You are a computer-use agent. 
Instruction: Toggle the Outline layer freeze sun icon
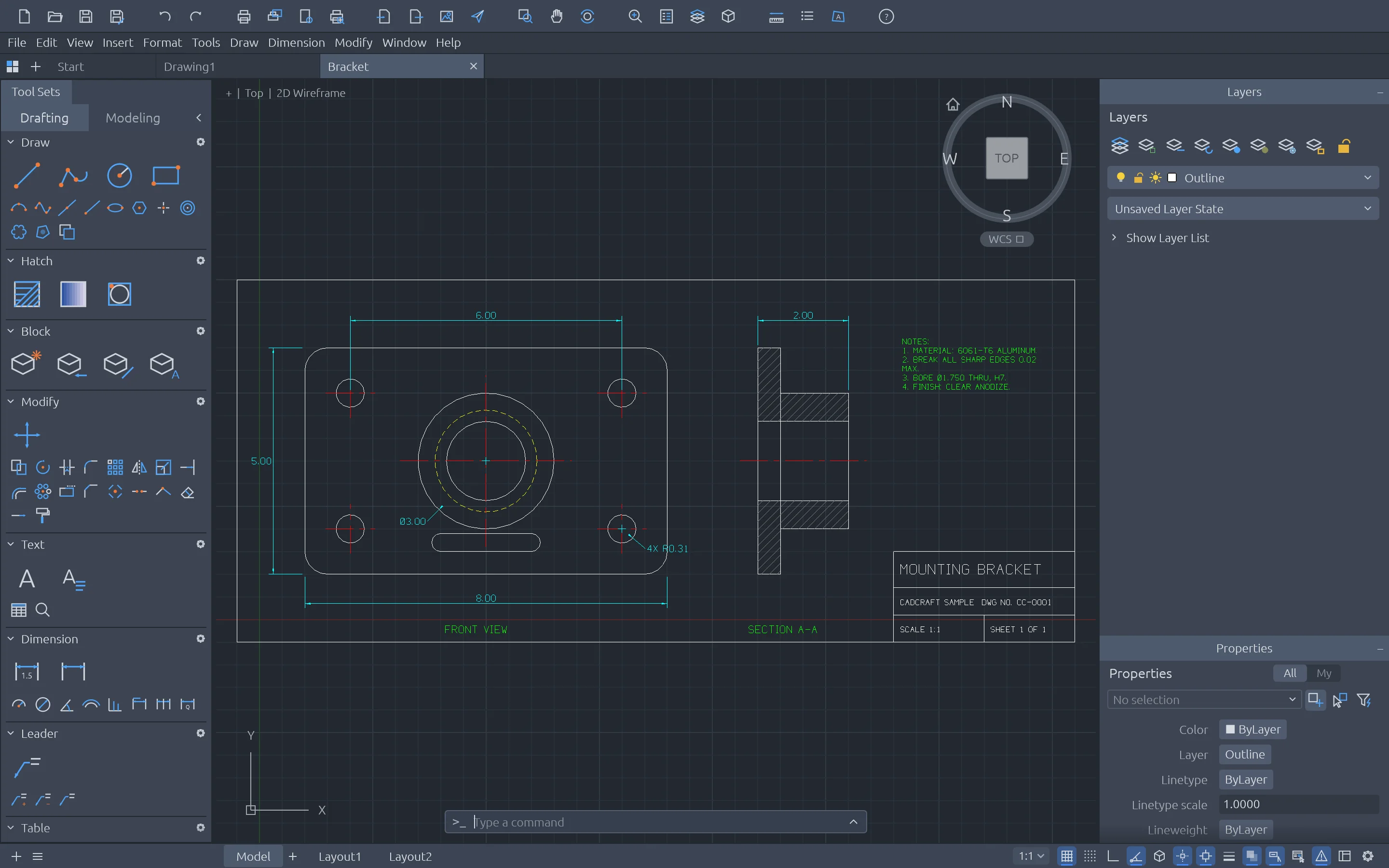pyautogui.click(x=1156, y=177)
